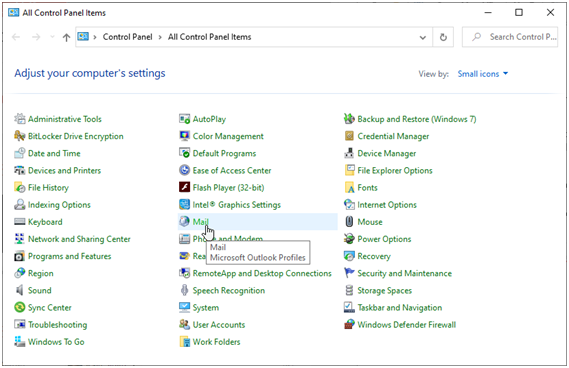
Task: Expand the address bar history dropdown arrow
Action: (423, 37)
